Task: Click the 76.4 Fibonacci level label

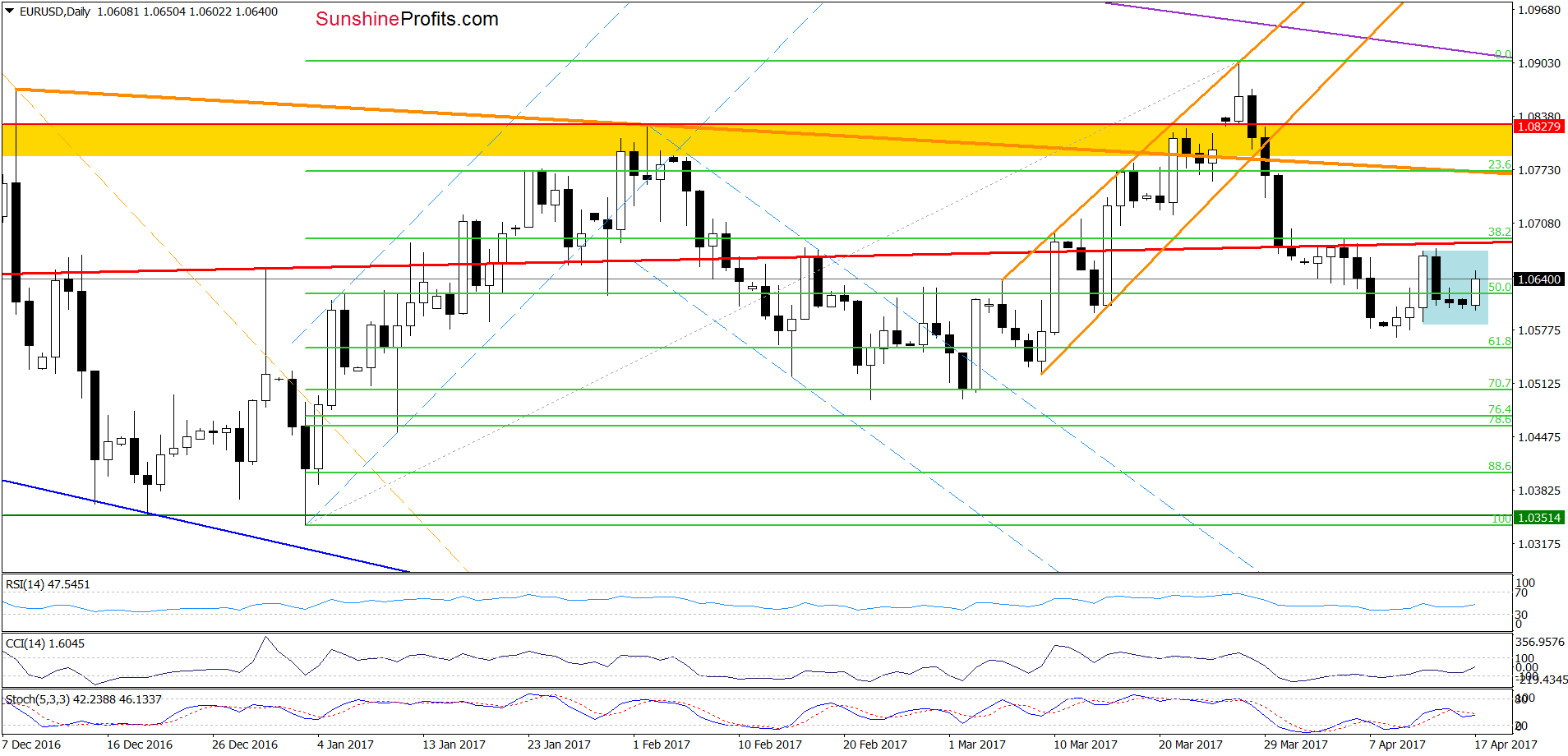Action: [x=1500, y=409]
